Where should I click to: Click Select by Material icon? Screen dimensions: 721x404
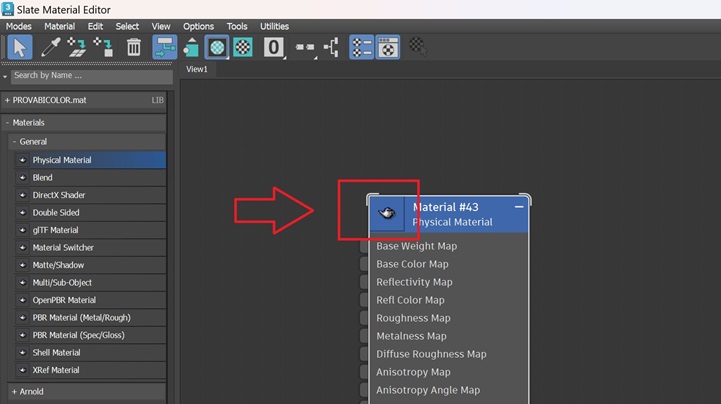click(x=418, y=46)
